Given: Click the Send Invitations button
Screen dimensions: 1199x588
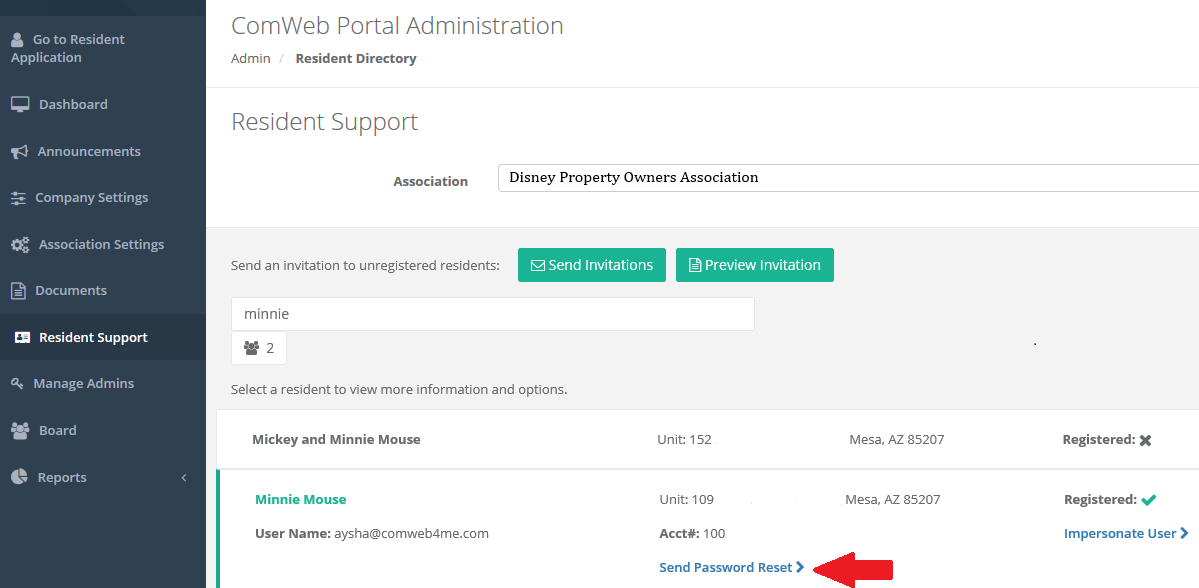Looking at the screenshot, I should pyautogui.click(x=592, y=265).
